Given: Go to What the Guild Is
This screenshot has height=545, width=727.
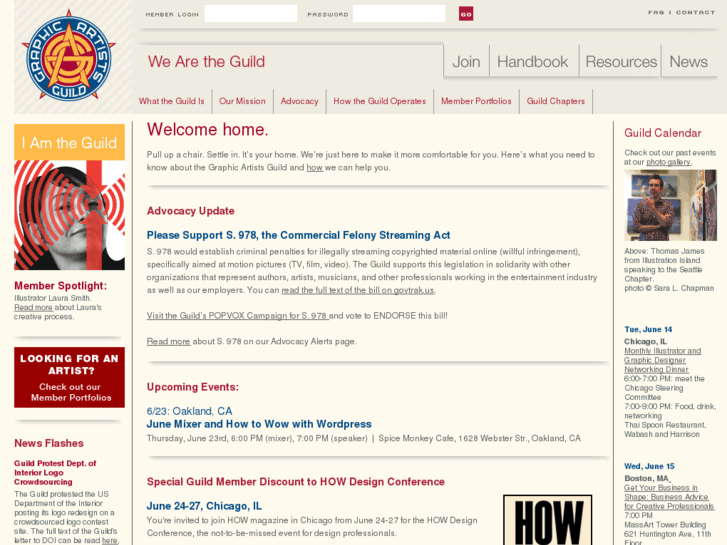Looking at the screenshot, I should (172, 101).
